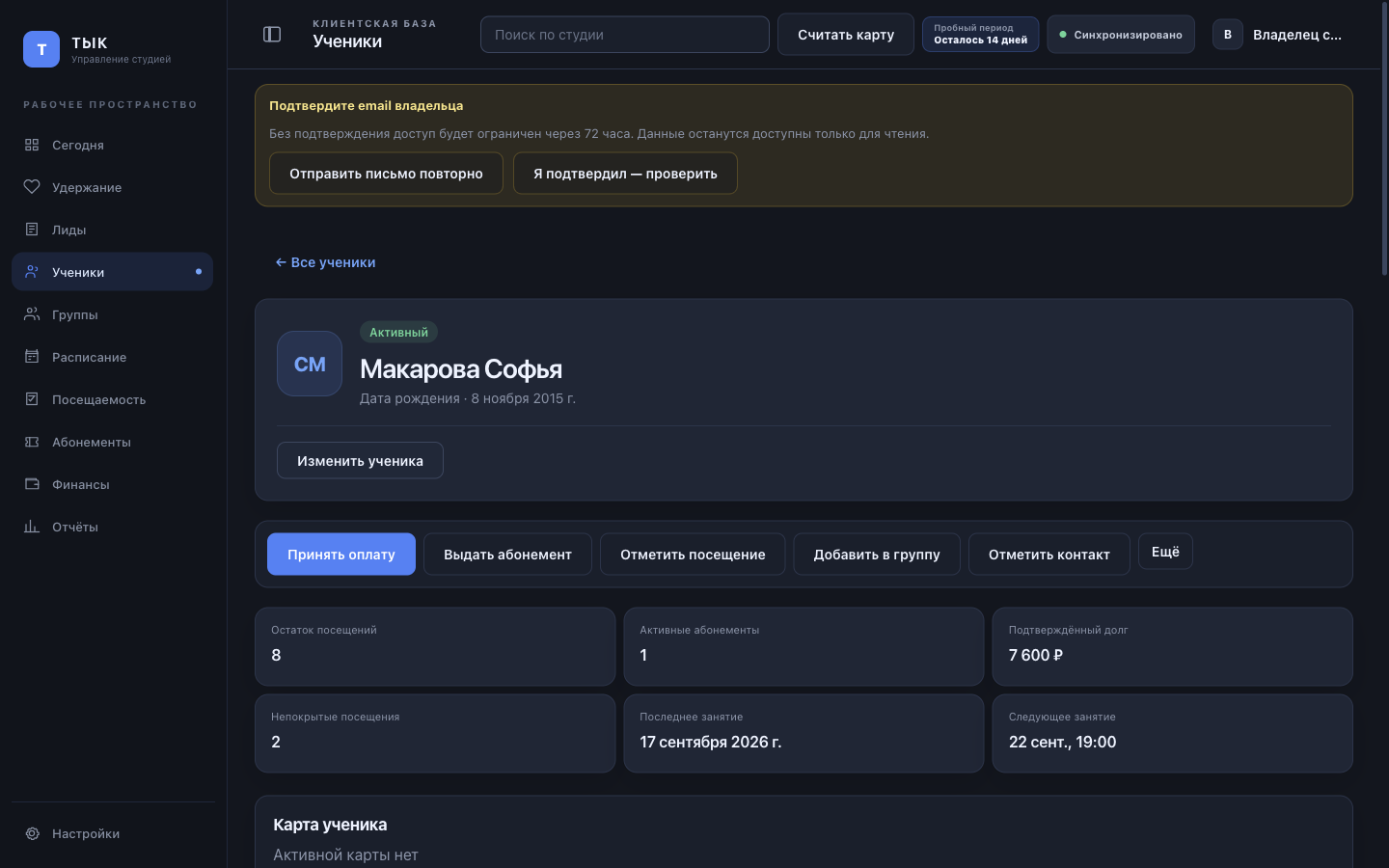Click Изменить ученика button

360,460
